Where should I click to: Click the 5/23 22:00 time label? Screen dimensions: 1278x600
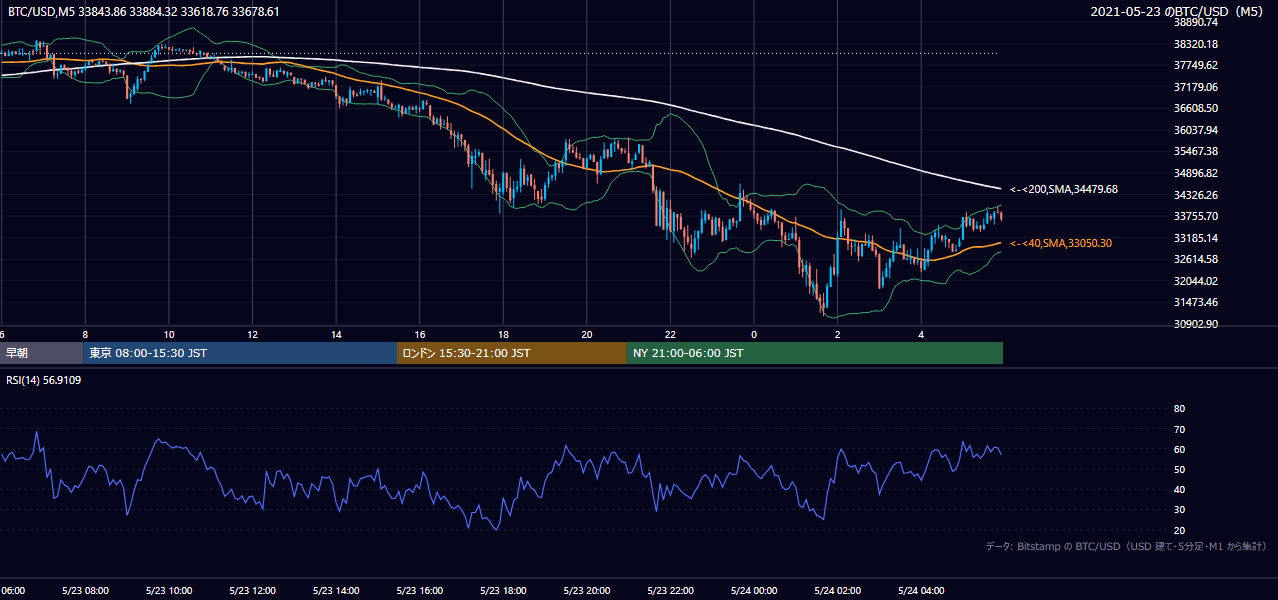[x=670, y=591]
